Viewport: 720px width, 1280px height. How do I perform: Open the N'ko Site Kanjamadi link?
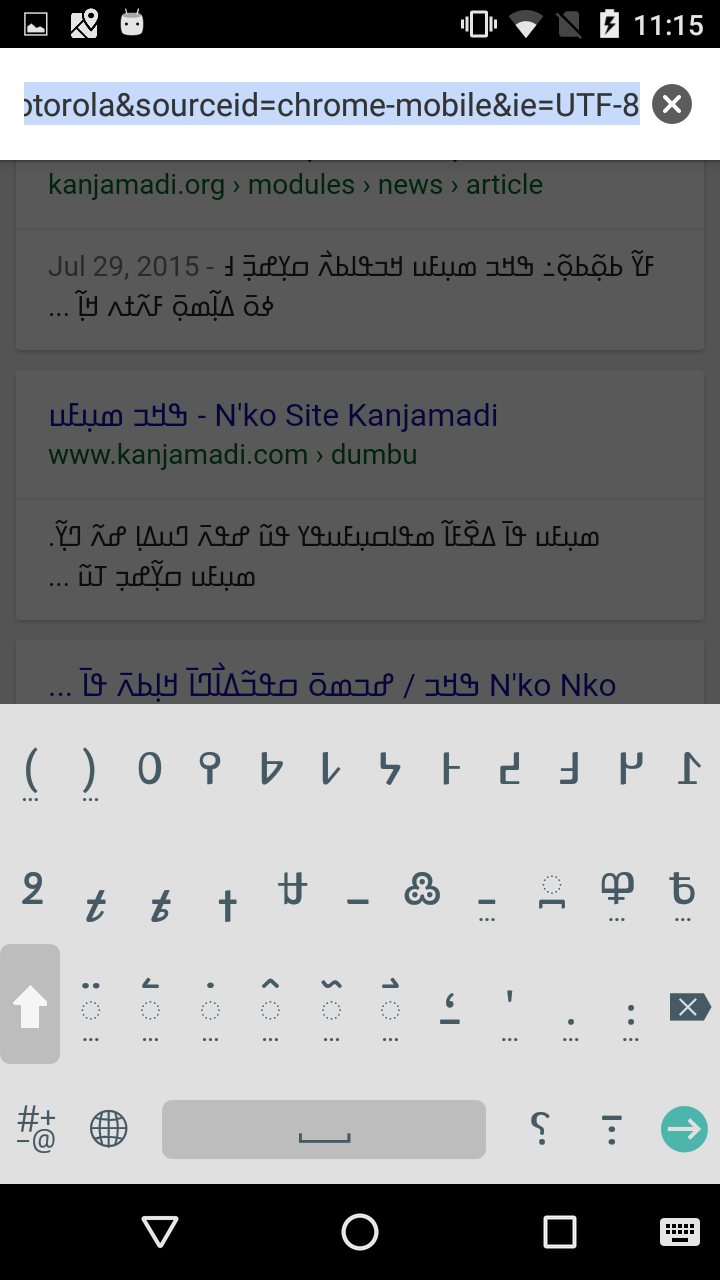(x=356, y=415)
